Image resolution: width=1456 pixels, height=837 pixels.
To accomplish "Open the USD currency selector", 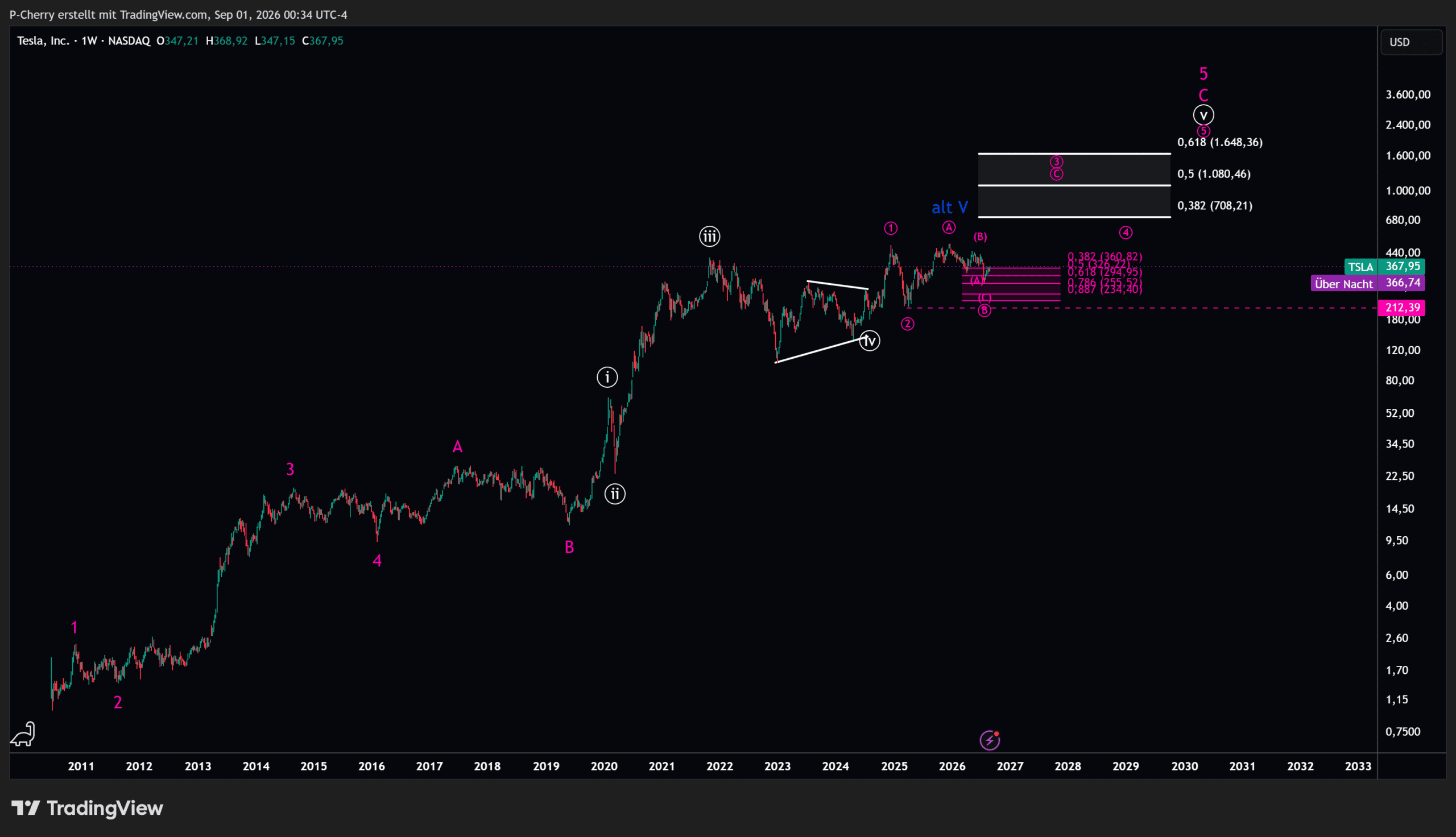I will 1411,42.
